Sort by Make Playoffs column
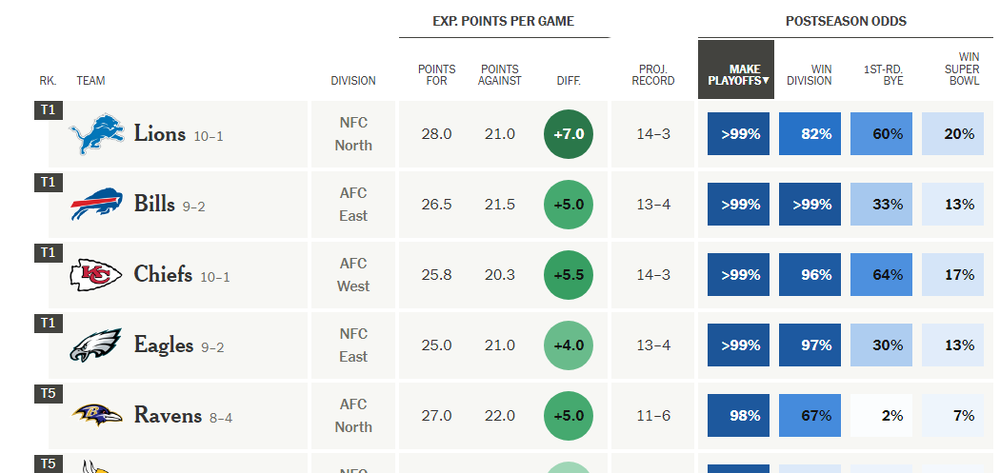 pos(738,75)
